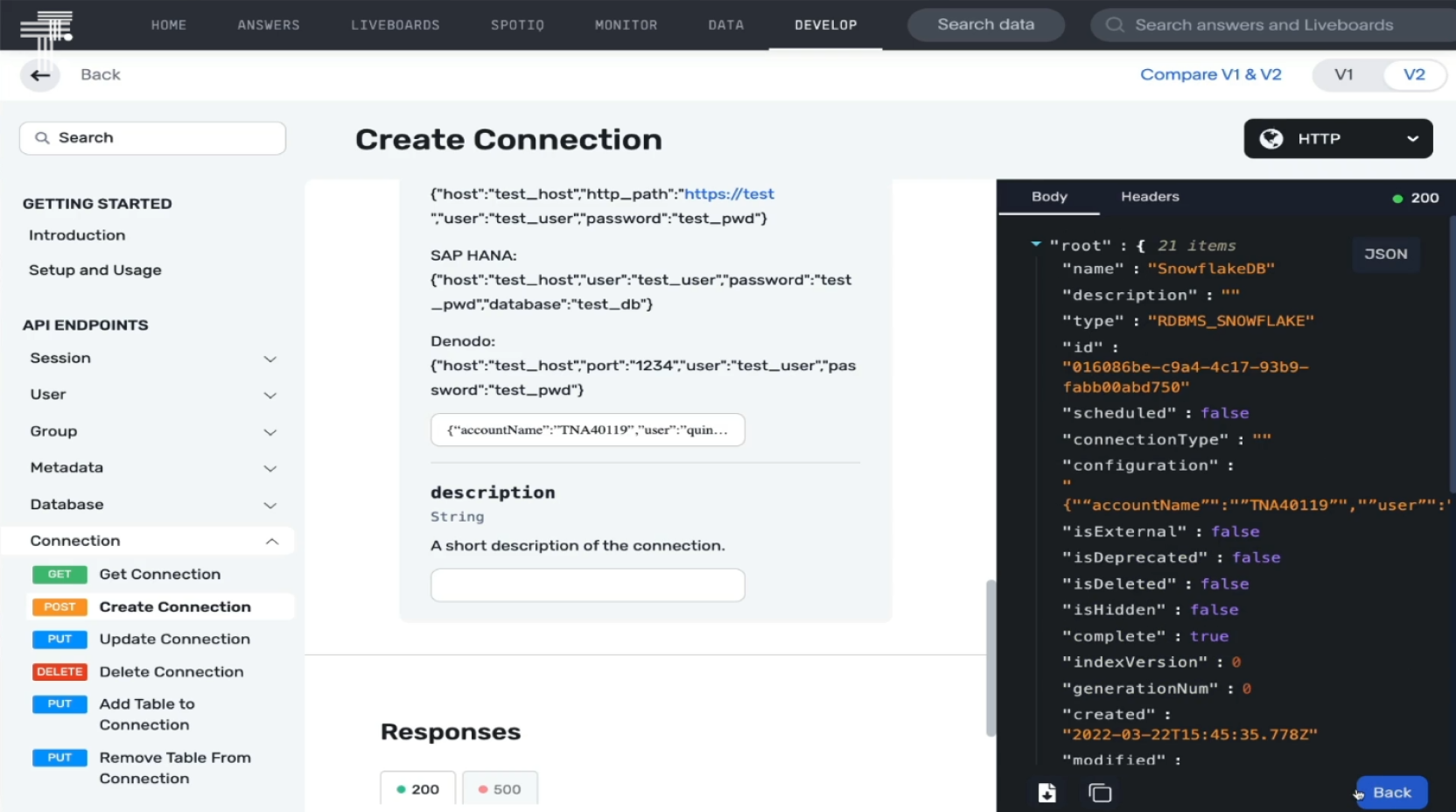The image size is (1456, 812).
Task: Click the ThoughtSpot logo
Action: 45,26
